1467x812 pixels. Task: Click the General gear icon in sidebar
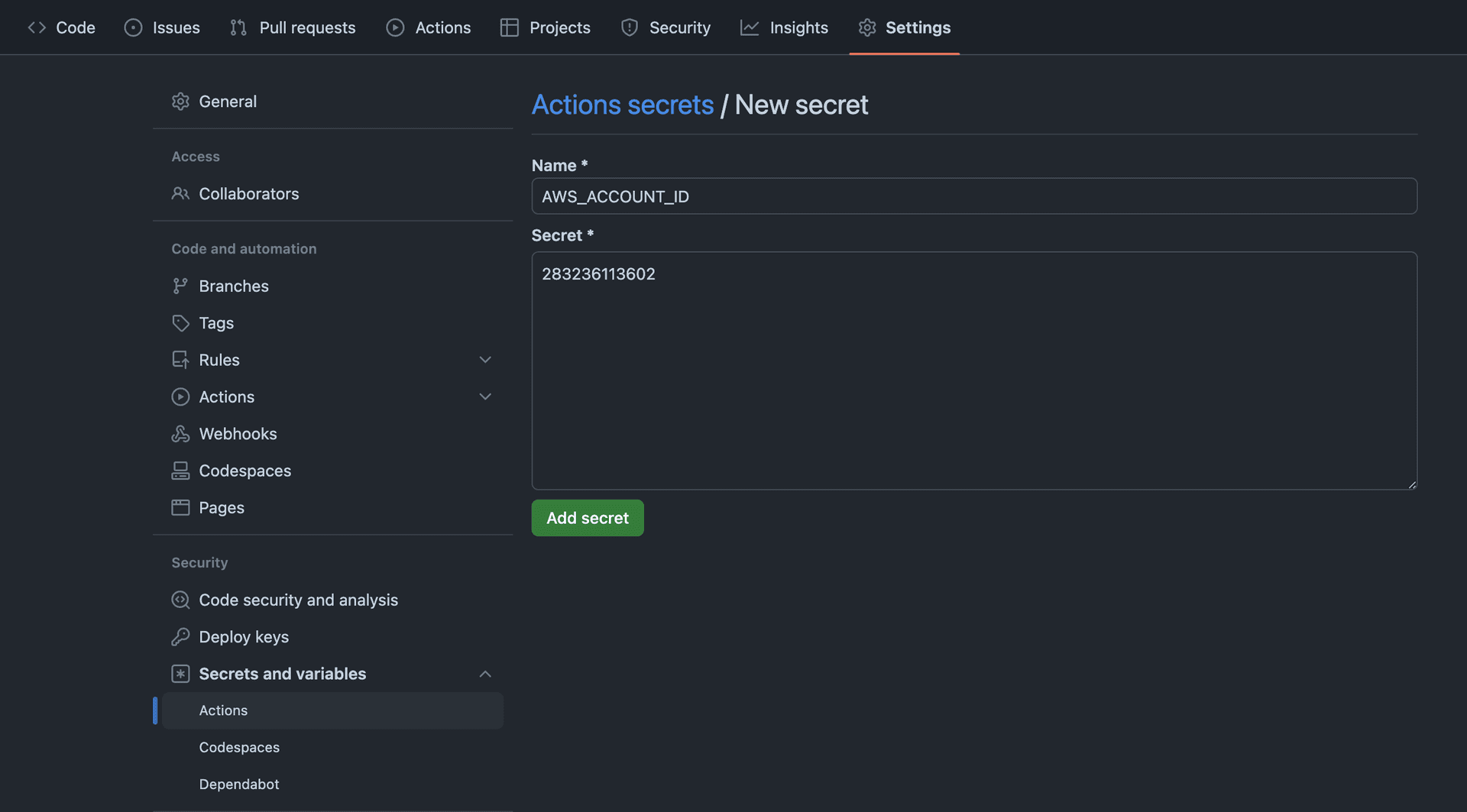click(x=180, y=102)
